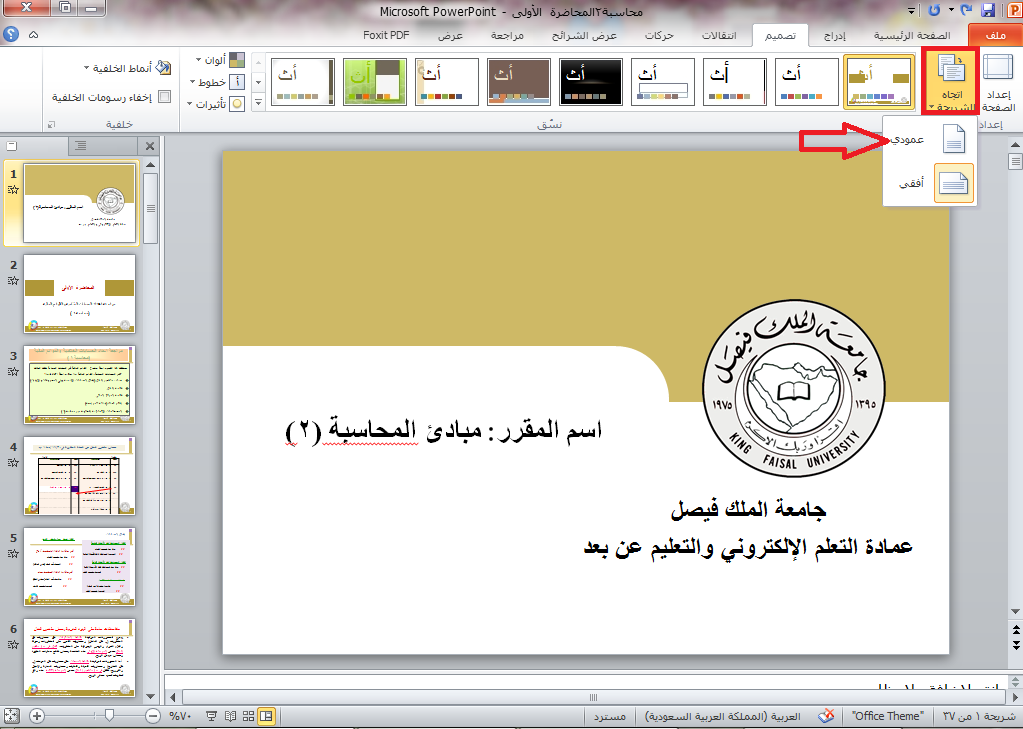The image size is (1023, 729).
Task: Expand Slide Orientation (اتجاه الشريحة) dropdown
Action: pos(951,82)
